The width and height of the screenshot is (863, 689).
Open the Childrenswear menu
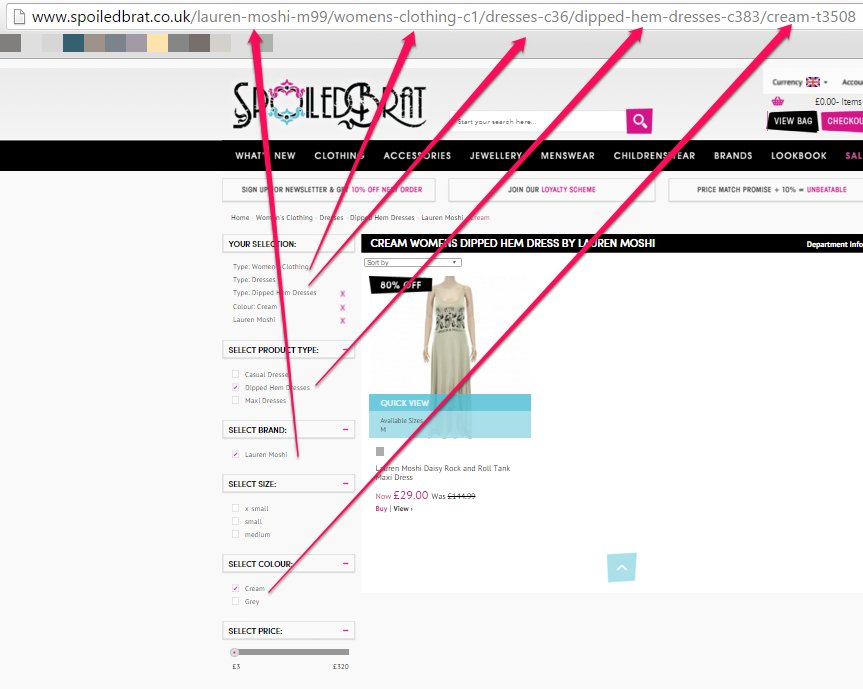654,156
